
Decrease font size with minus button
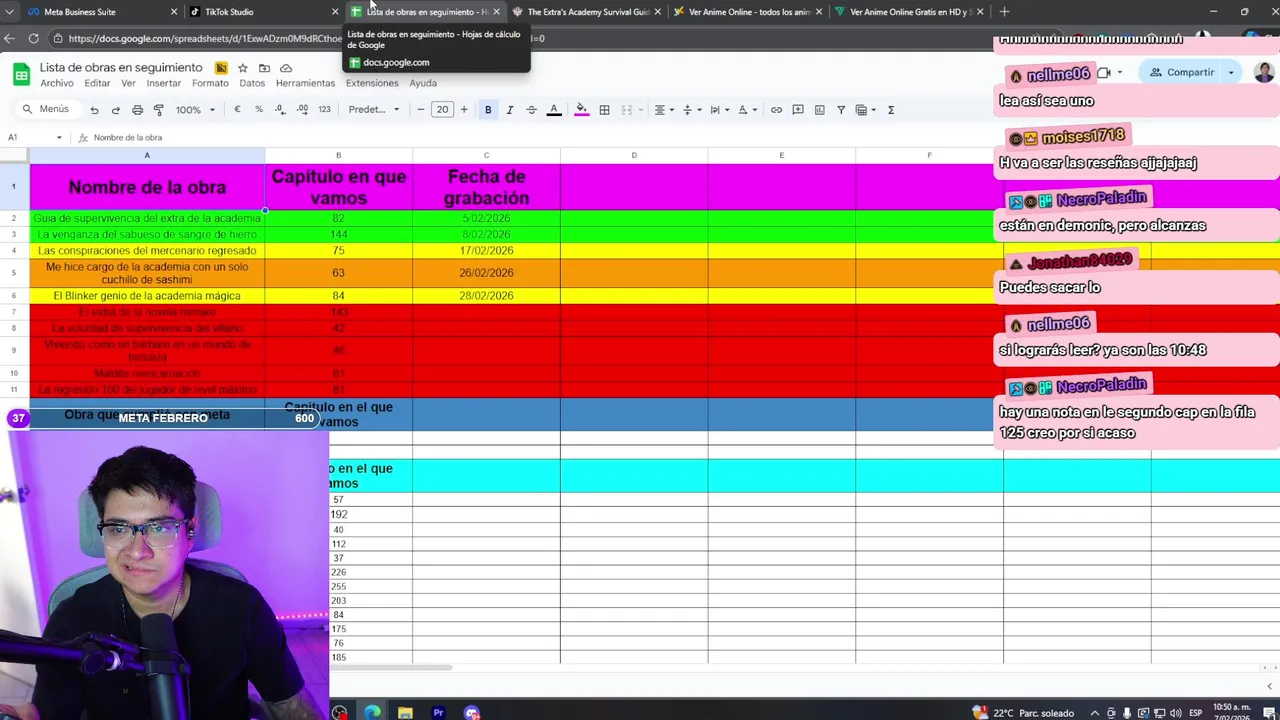(421, 110)
